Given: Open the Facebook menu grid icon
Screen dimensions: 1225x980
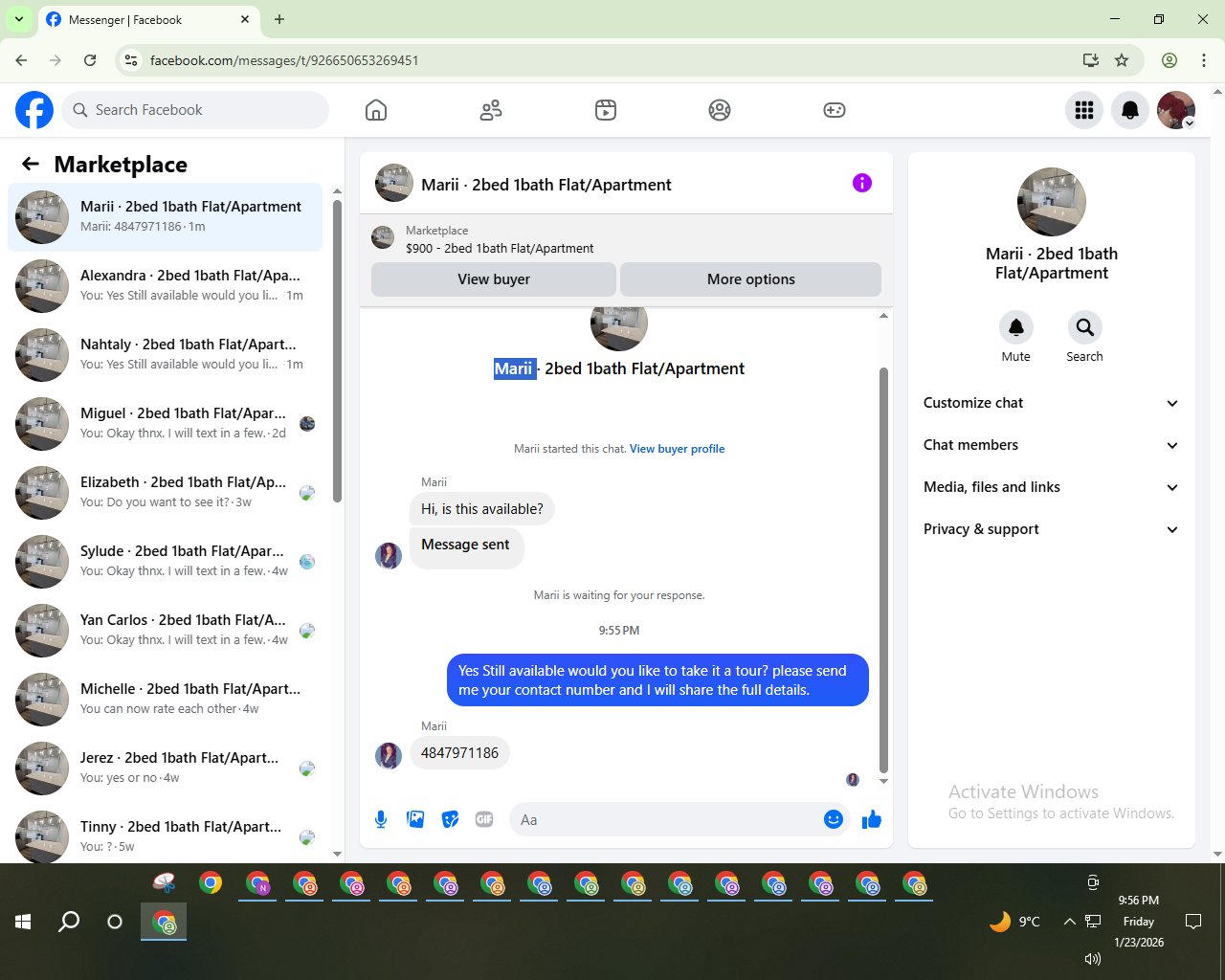Looking at the screenshot, I should pos(1084,110).
